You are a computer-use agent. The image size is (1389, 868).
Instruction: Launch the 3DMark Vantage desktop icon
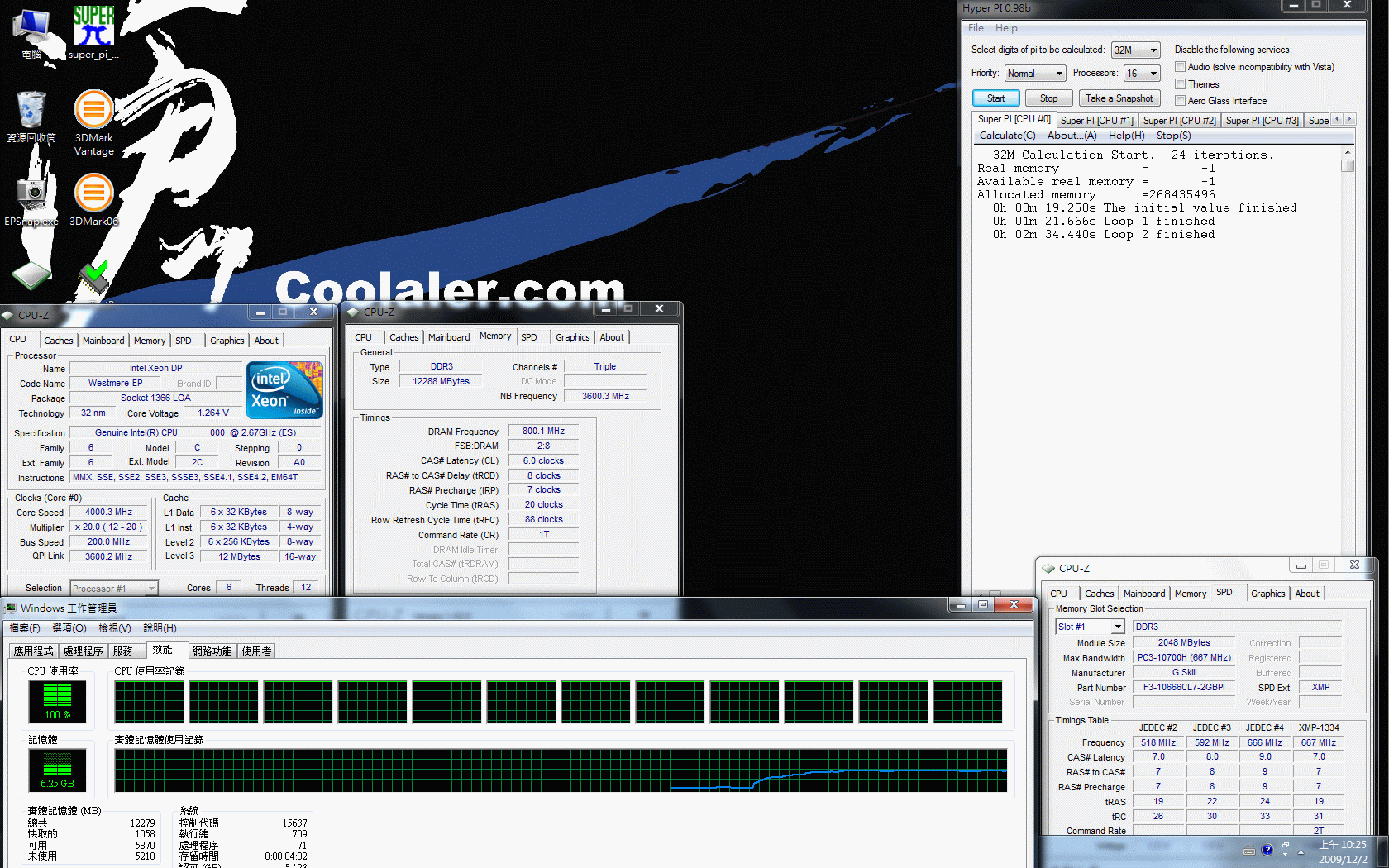tap(94, 122)
